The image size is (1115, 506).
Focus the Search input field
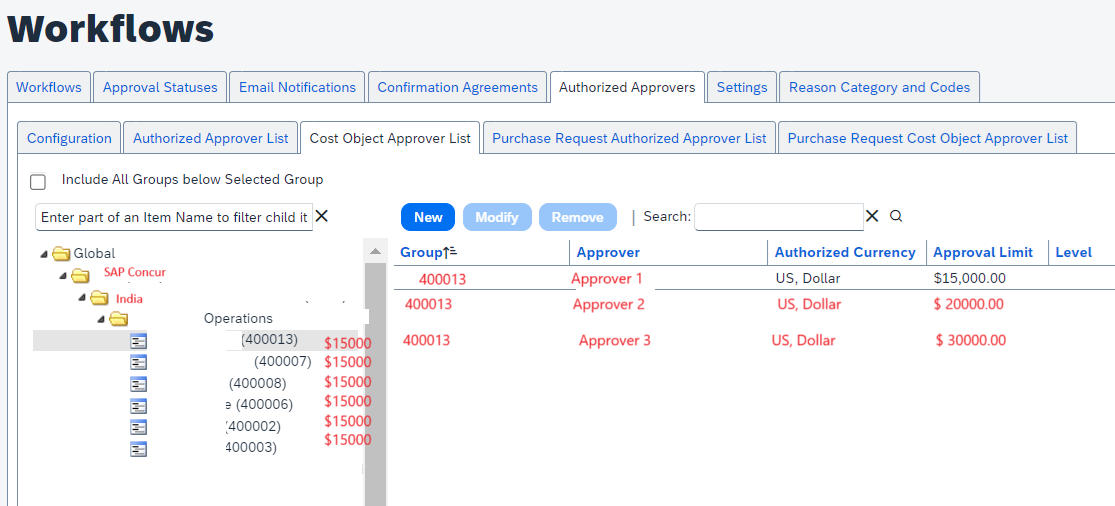(x=779, y=217)
